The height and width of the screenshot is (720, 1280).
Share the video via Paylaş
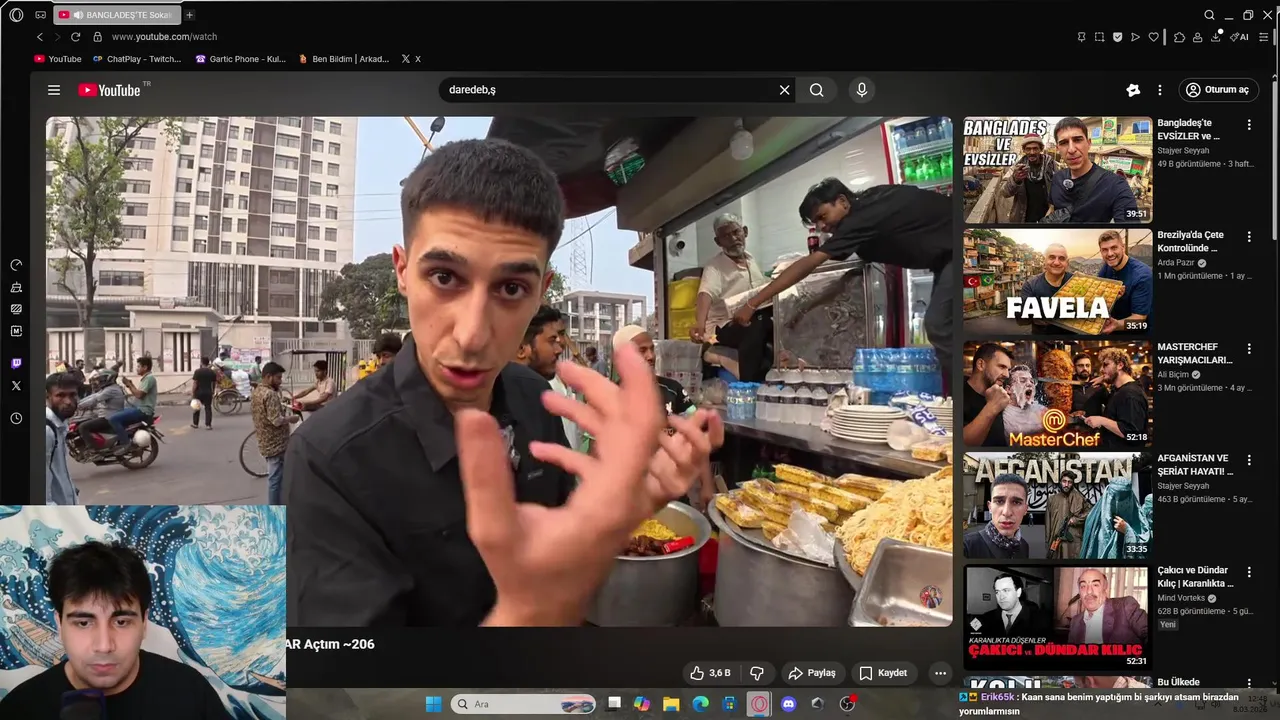coord(811,673)
